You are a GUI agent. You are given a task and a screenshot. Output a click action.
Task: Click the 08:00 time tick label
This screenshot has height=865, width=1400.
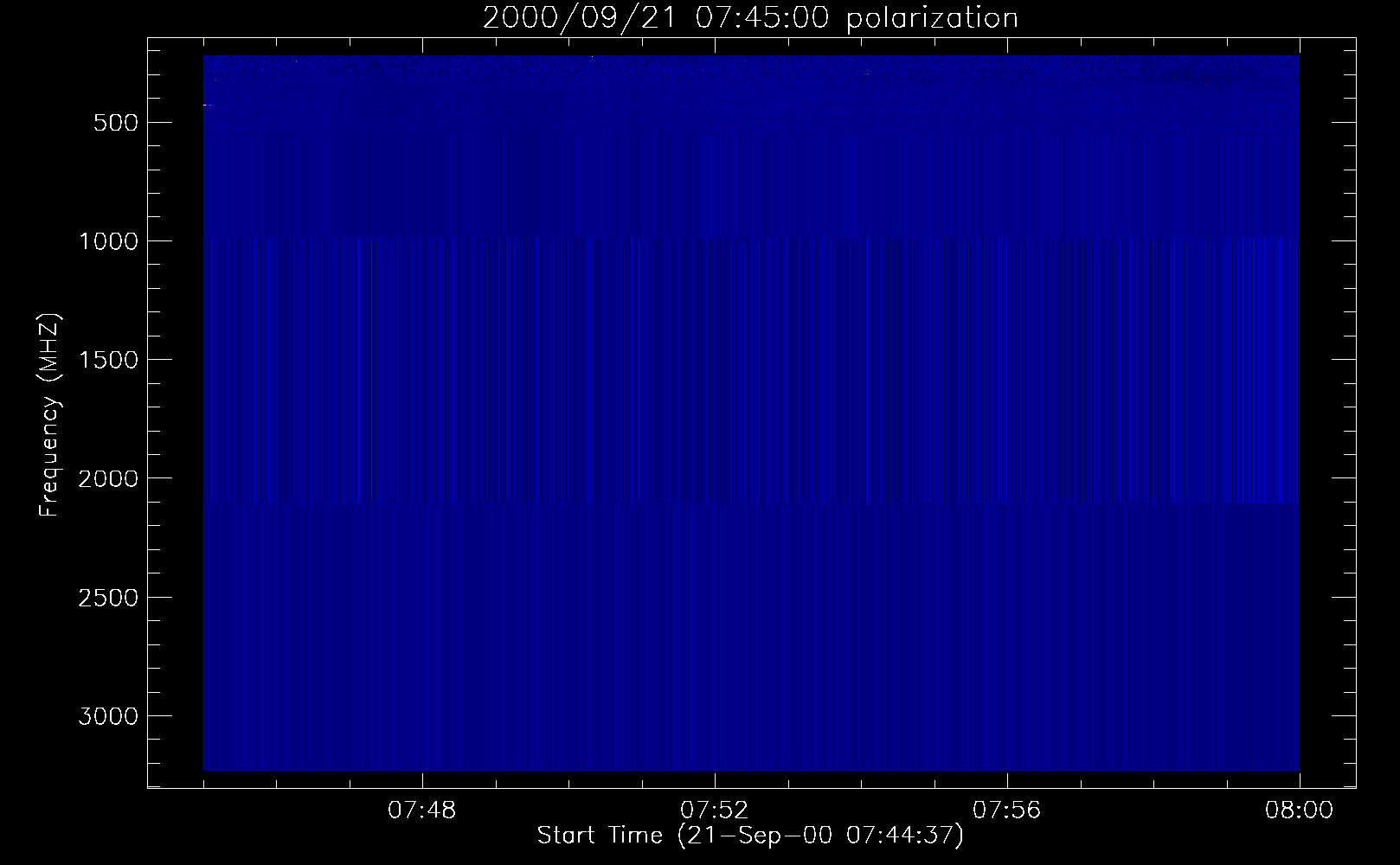click(x=1299, y=811)
